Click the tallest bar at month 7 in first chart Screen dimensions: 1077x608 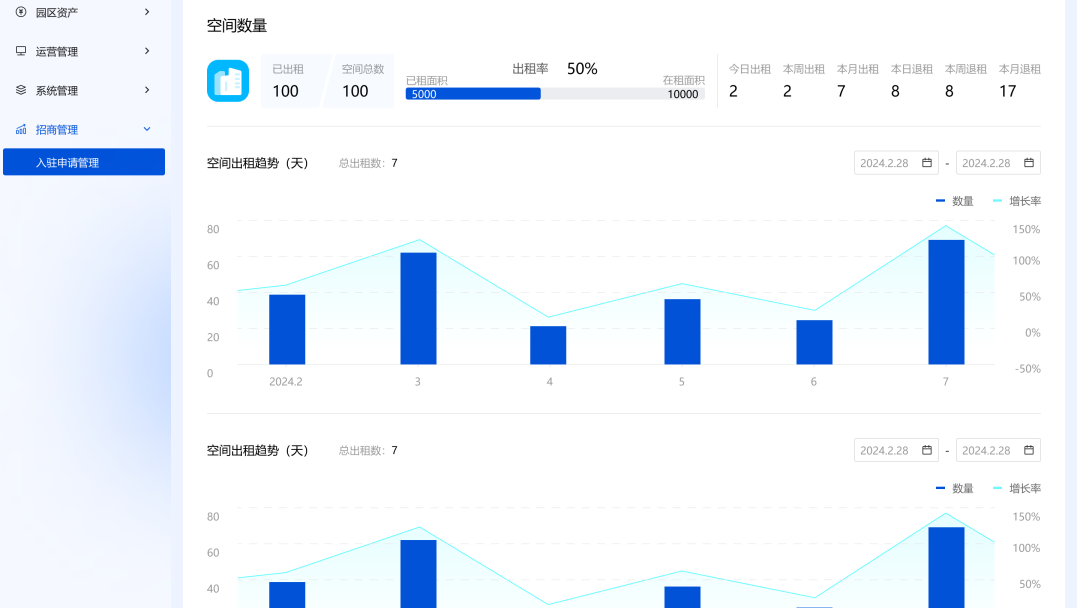pos(946,302)
